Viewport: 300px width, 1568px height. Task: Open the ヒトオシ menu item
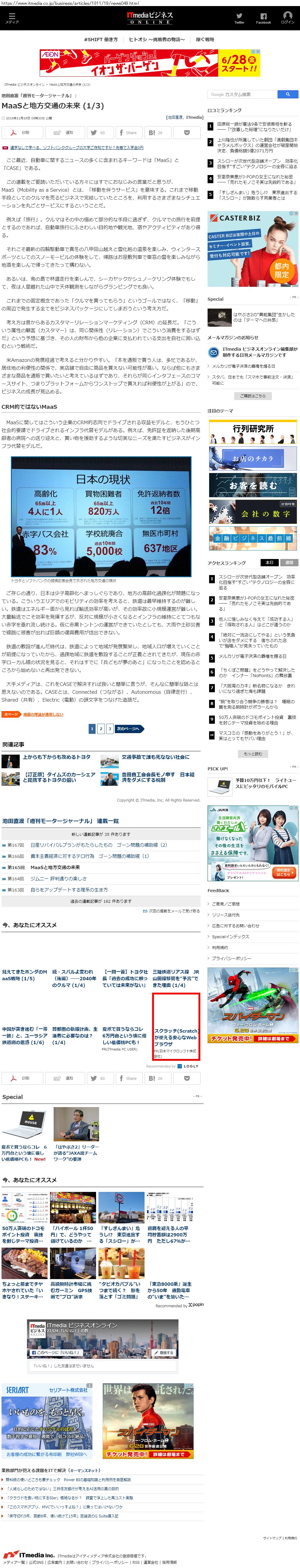(x=156, y=40)
